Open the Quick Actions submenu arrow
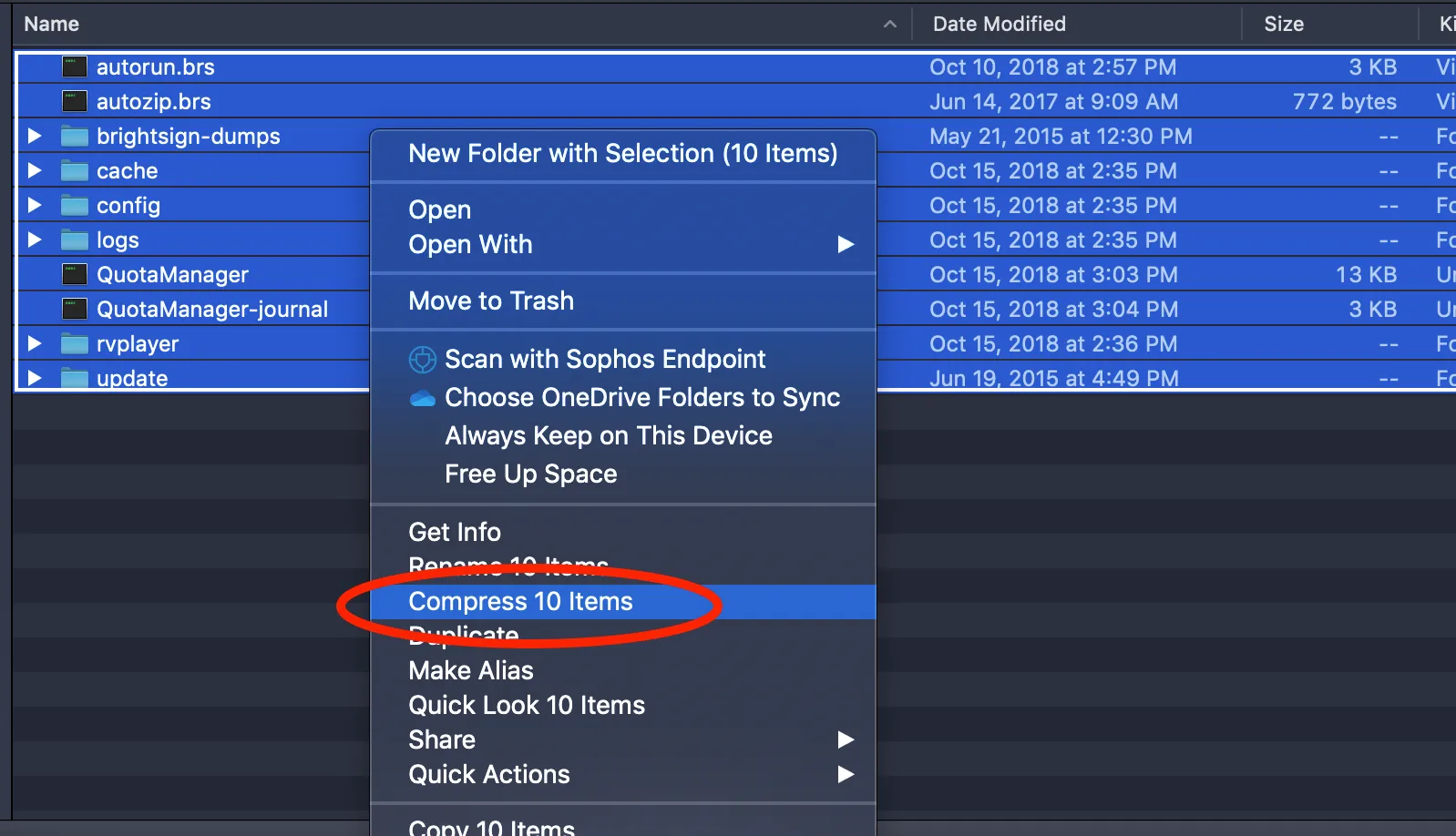 (x=846, y=774)
